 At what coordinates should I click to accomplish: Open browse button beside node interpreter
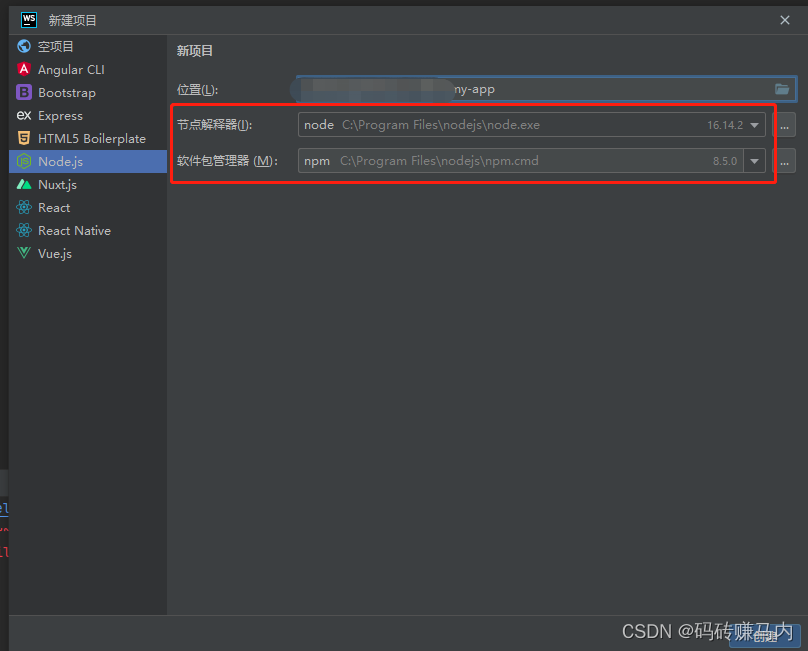(785, 125)
